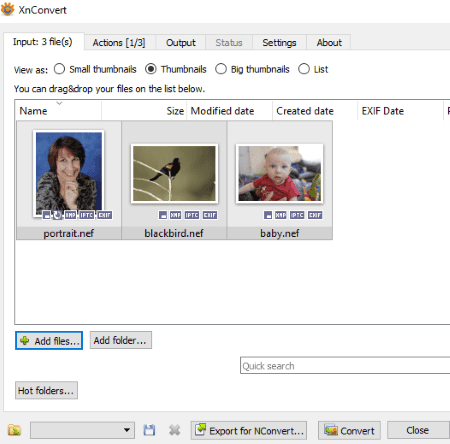Click the IPTC badge under portrait.nef
450x444 pixels.
(x=86, y=215)
